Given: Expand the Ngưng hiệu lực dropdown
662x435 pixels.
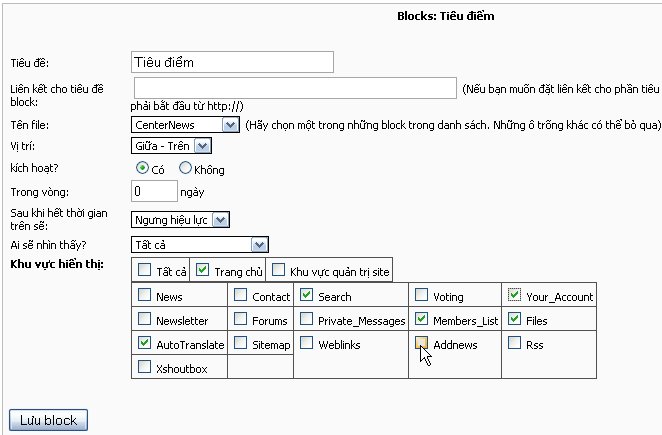Looking at the screenshot, I should pos(180,220).
